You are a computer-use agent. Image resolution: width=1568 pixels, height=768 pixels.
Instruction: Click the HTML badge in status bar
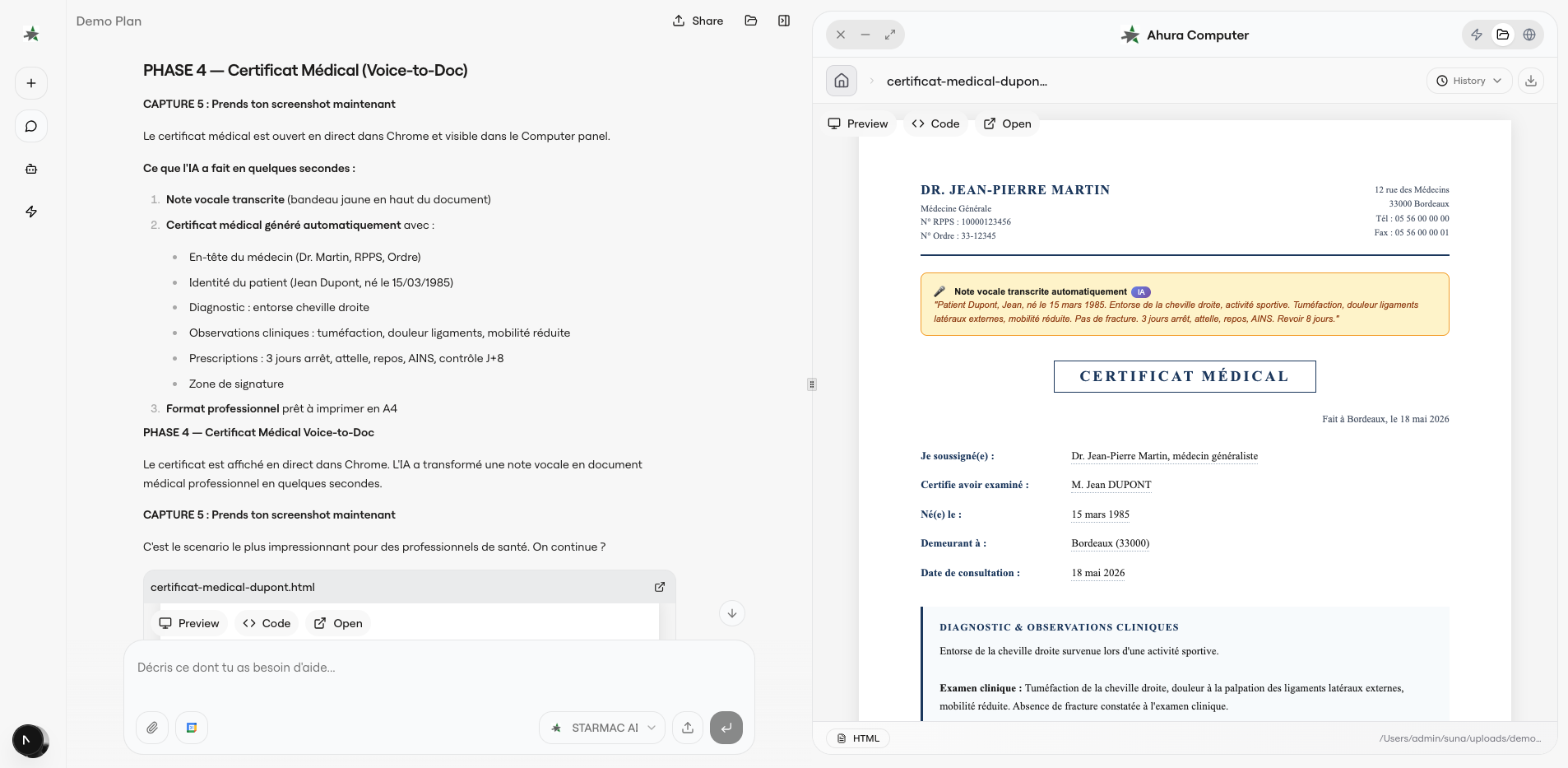click(x=858, y=738)
